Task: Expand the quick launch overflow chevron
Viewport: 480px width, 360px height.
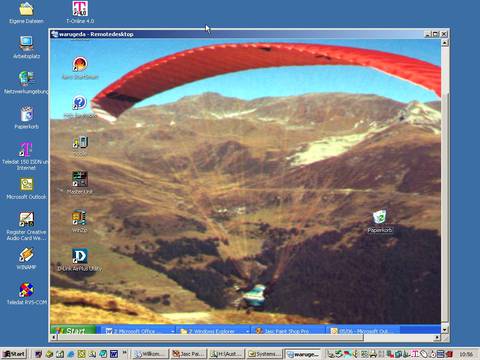Action: point(125,352)
